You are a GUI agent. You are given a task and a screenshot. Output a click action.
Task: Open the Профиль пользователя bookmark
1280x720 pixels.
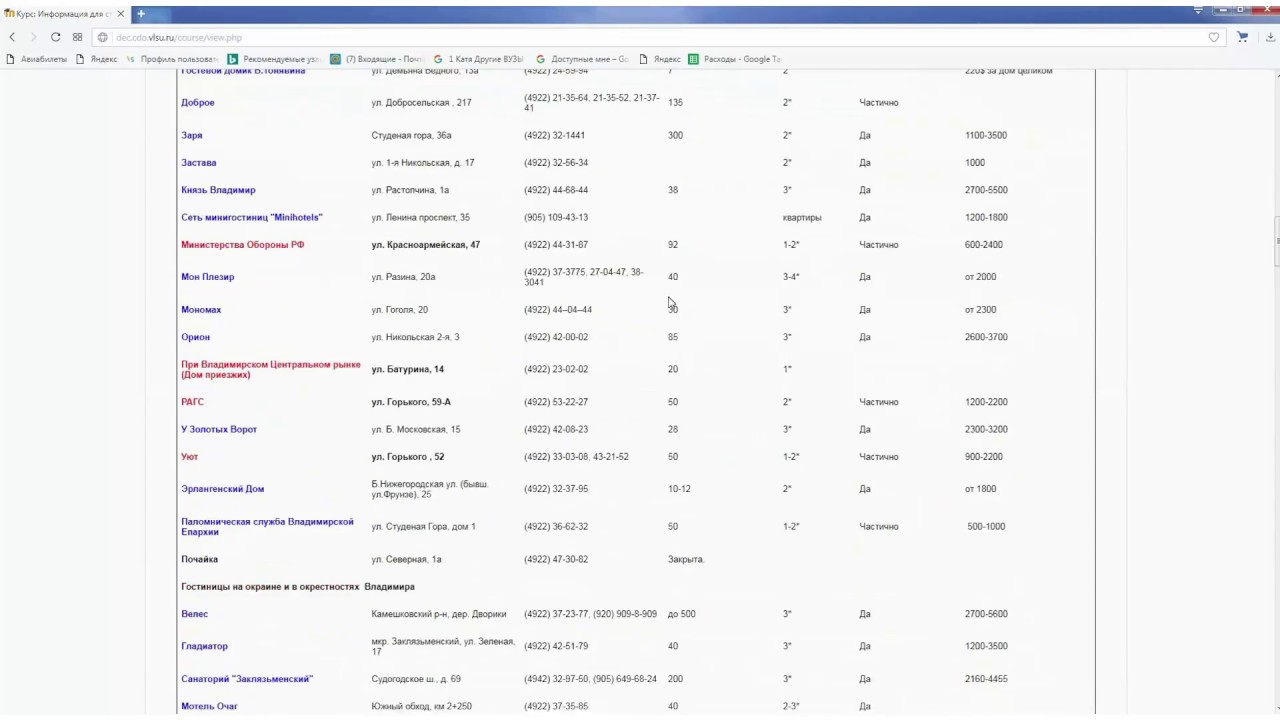[x=171, y=59]
